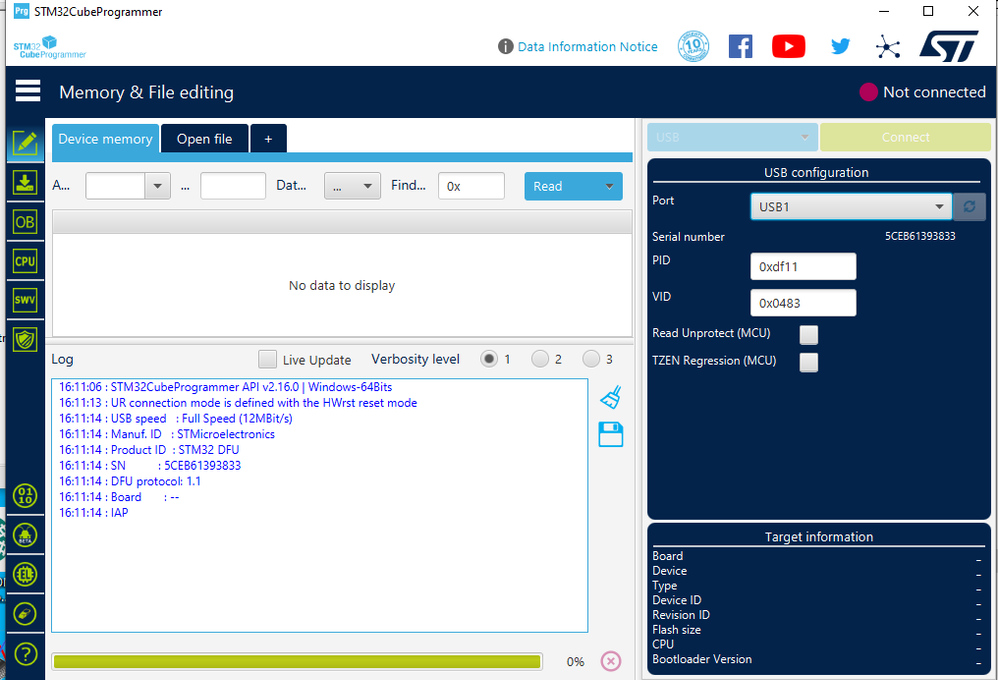Click the eraser sidebar icon
This screenshot has width=998, height=680.
tap(25, 614)
